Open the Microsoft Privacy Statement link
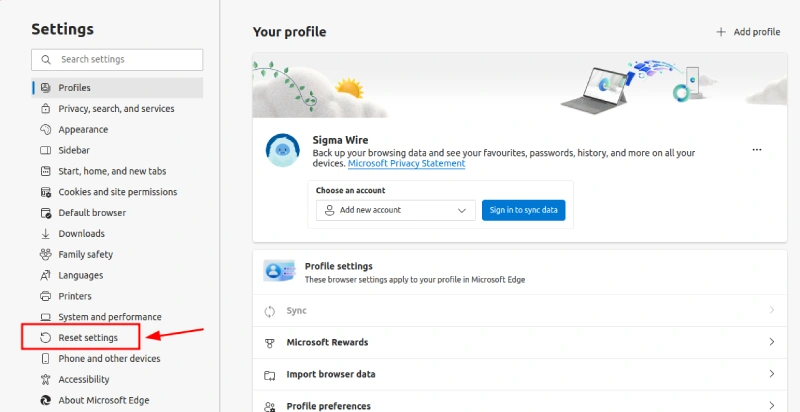The image size is (800, 412). [407, 164]
